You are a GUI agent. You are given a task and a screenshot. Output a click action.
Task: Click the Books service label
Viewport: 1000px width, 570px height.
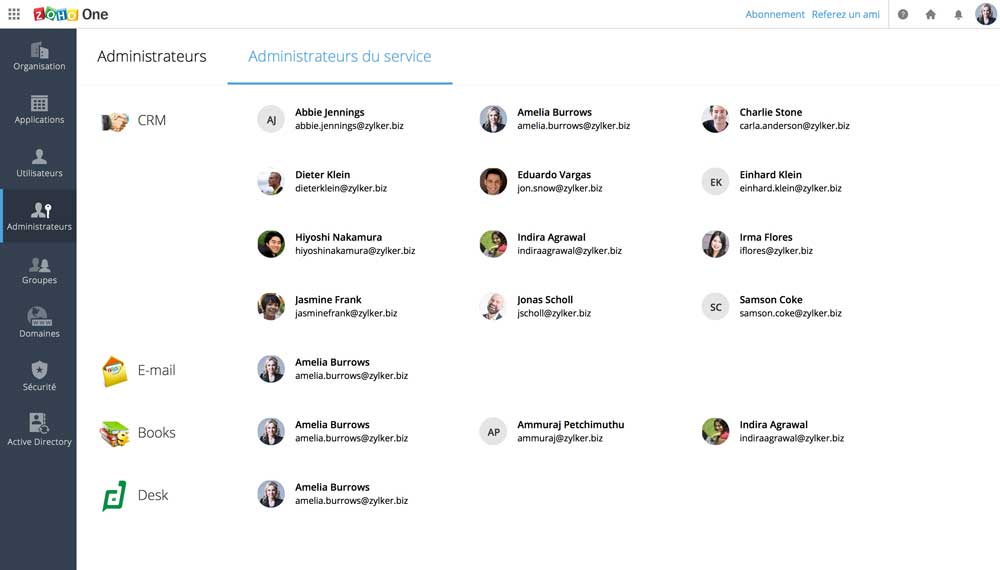tap(156, 433)
